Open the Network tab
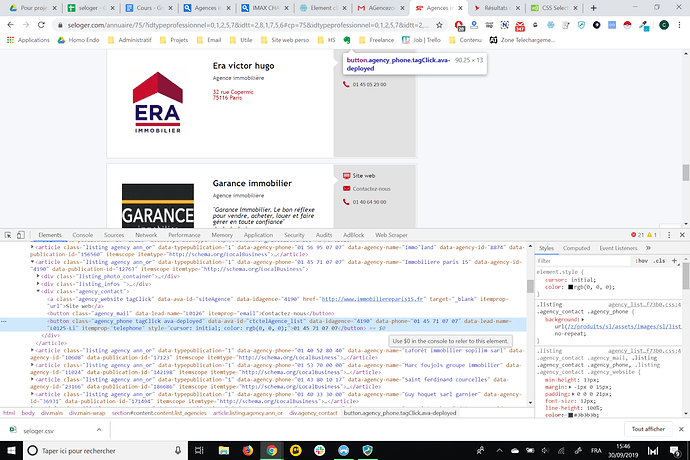This screenshot has width=690, height=460. 146,235
